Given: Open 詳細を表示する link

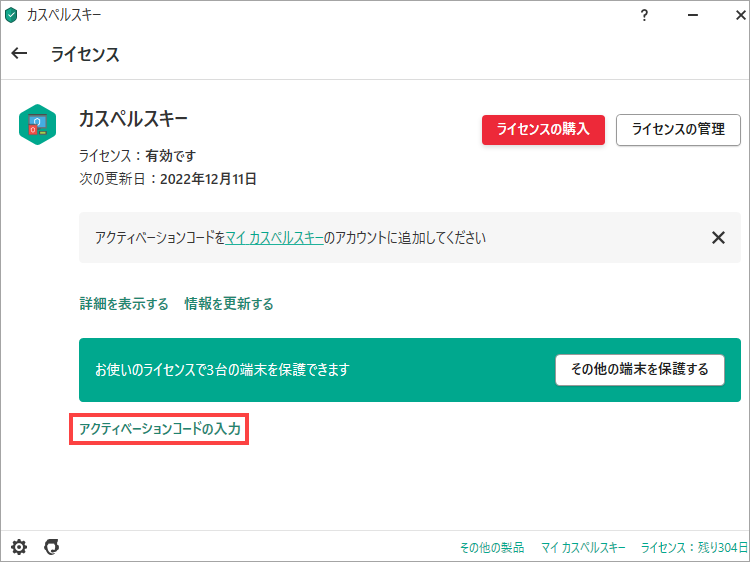Looking at the screenshot, I should coord(124,304).
